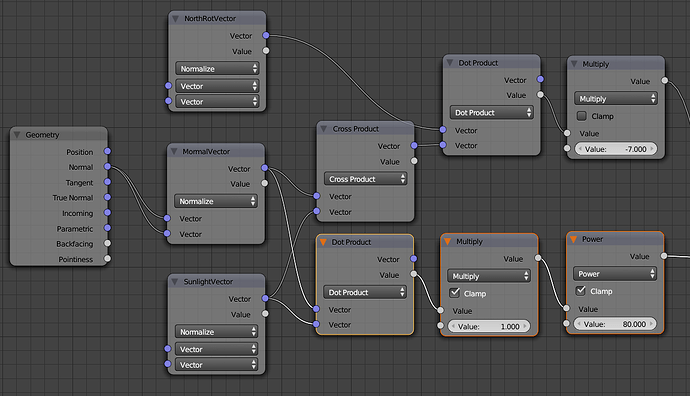Click Geometry Position output socket
This screenshot has height=396, width=690.
107,151
